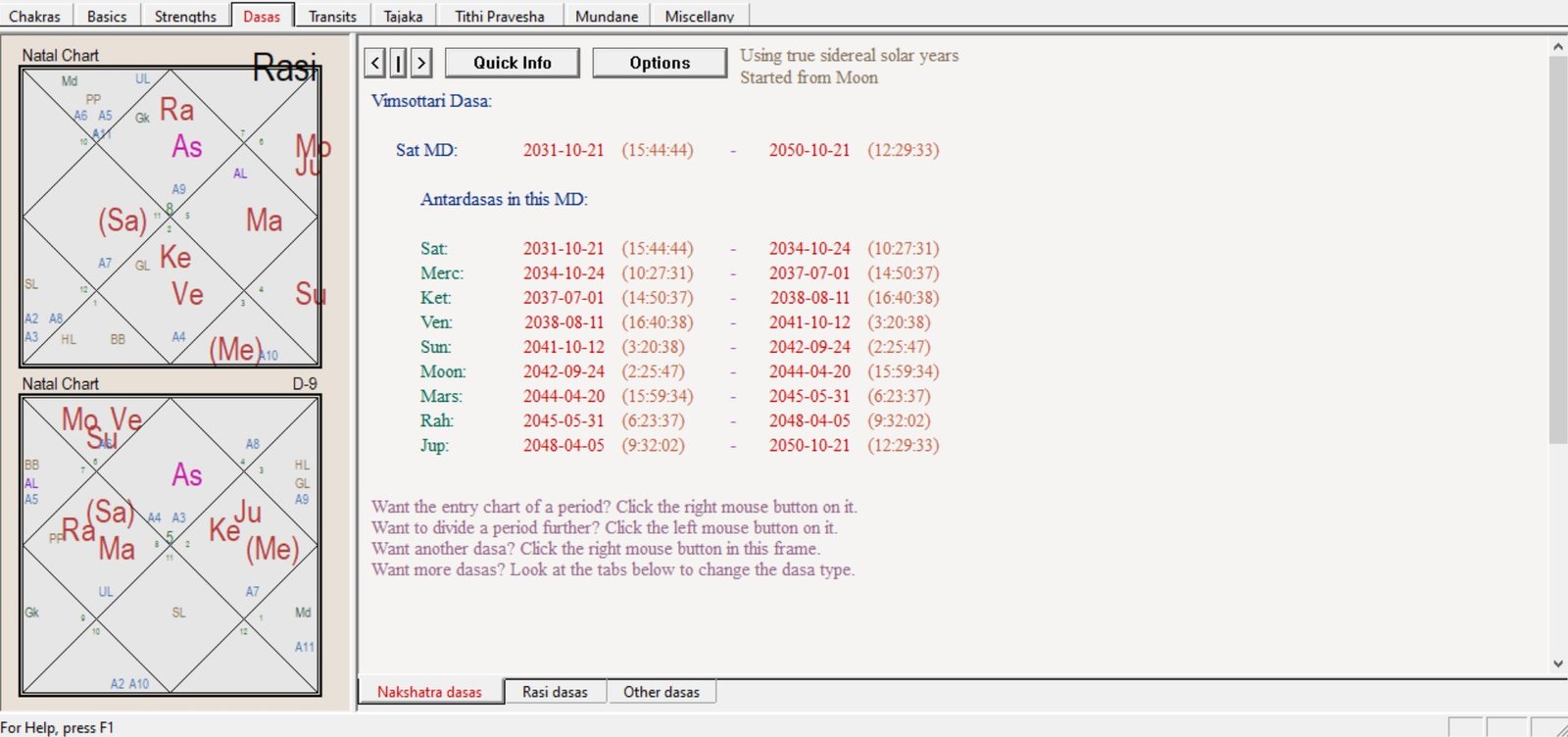The width and height of the screenshot is (1568, 737).
Task: Click the previous dasa arrow button
Action: [x=374, y=63]
